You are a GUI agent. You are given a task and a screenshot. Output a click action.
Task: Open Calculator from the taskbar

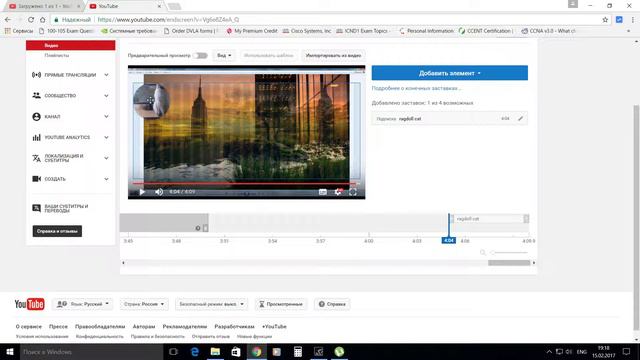click(x=298, y=352)
